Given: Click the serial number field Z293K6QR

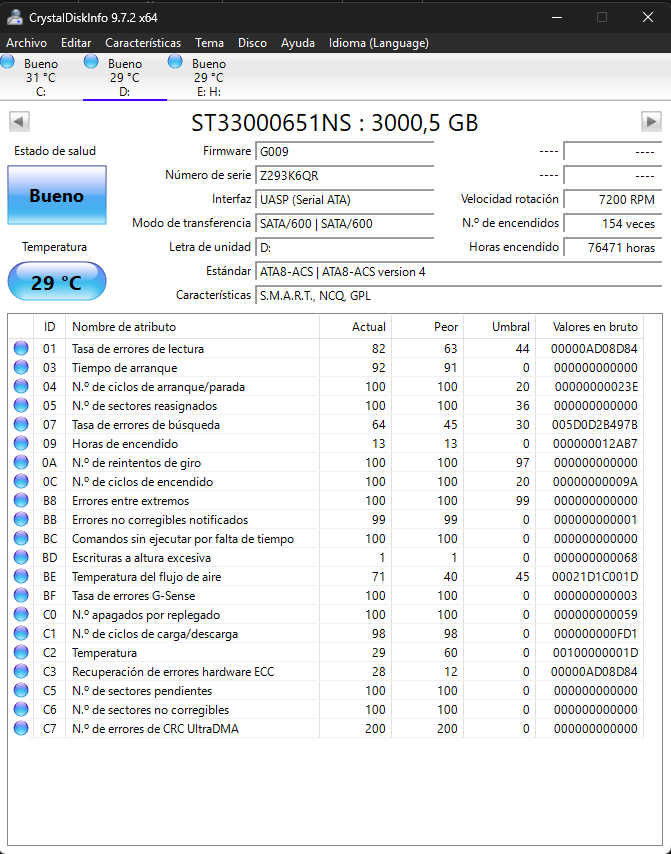Looking at the screenshot, I should point(344,175).
